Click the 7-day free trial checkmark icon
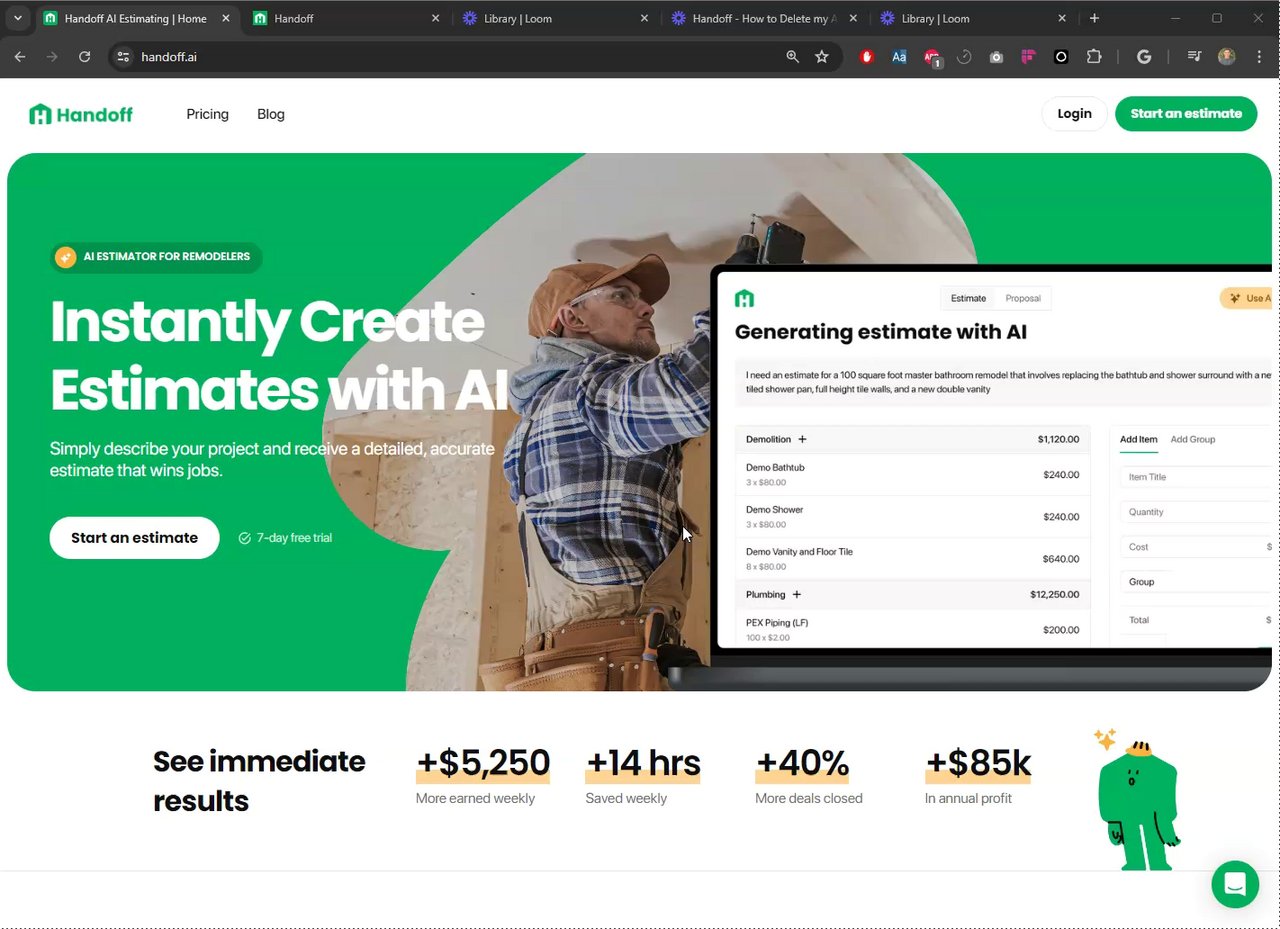Screen dimensions: 1280x929 pyautogui.click(x=244, y=538)
